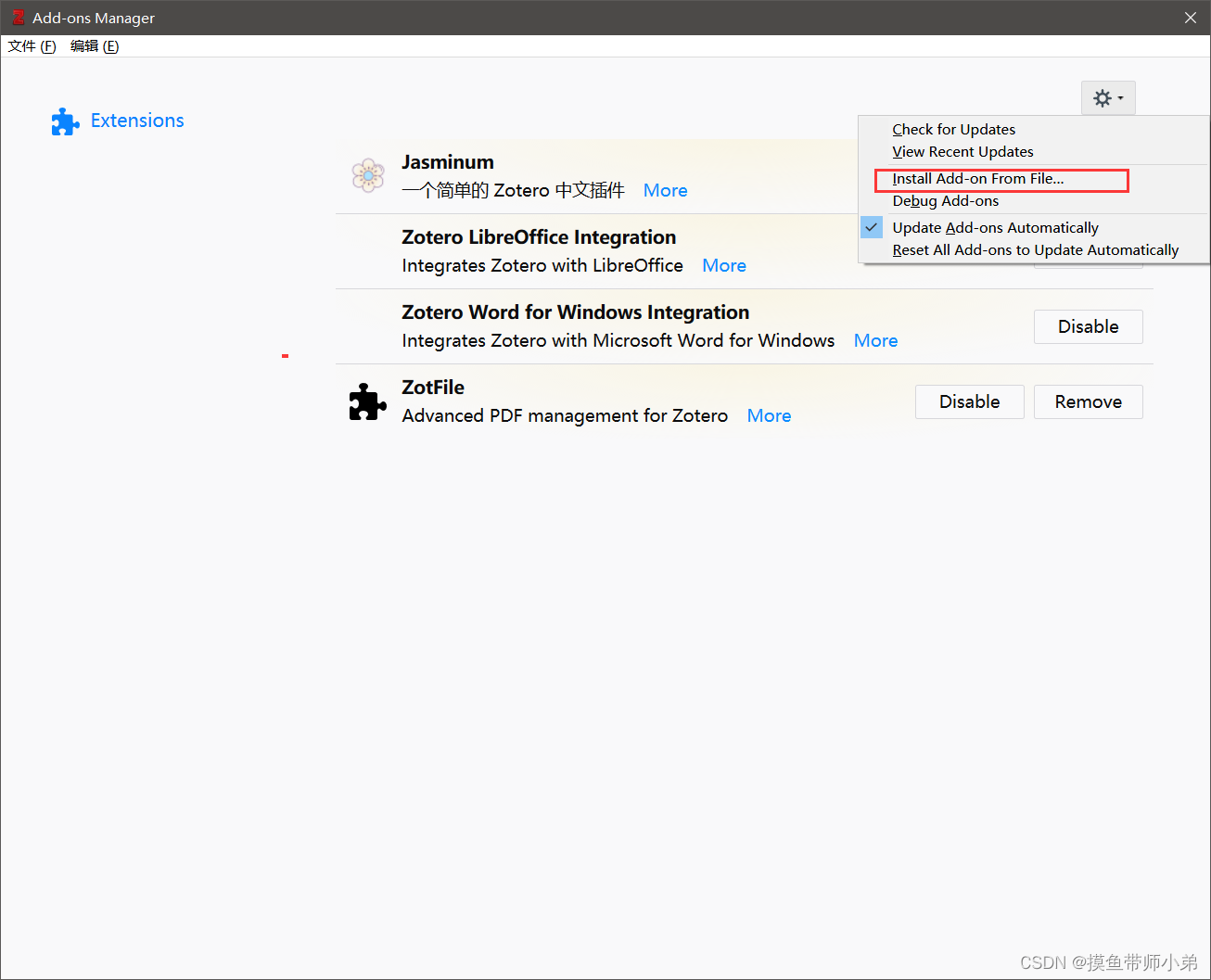Image resolution: width=1211 pixels, height=980 pixels.
Task: Select Install Add-on From File option
Action: (978, 179)
